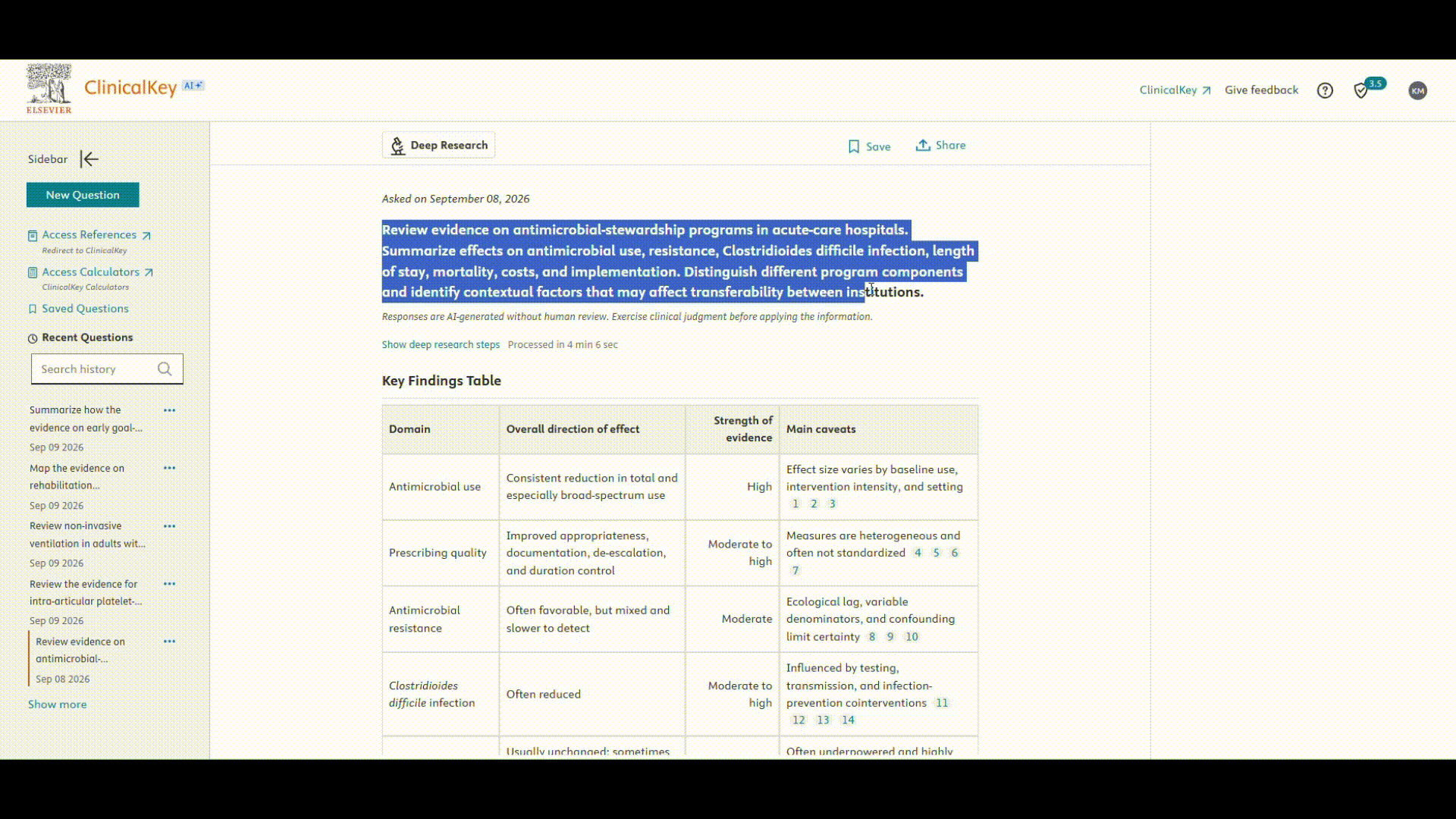The image size is (1456, 819).
Task: Click the Elsevier tree logo
Action: pyautogui.click(x=49, y=89)
